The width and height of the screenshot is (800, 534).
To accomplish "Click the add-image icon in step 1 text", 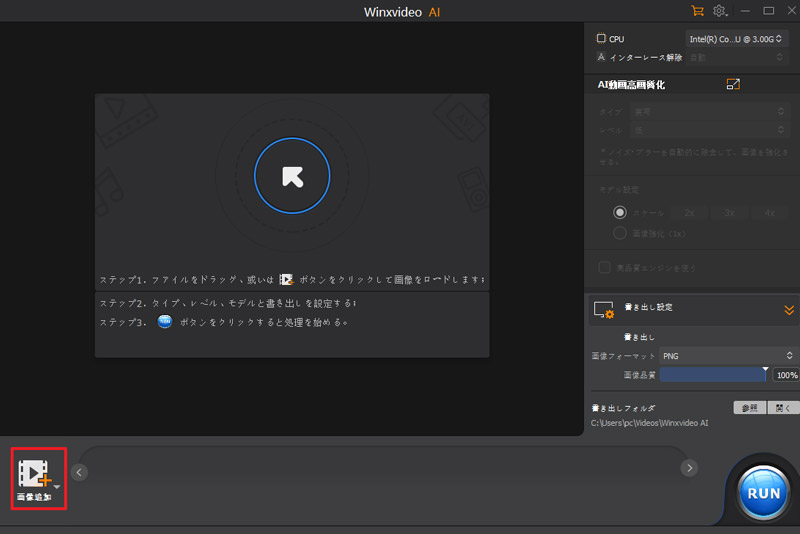I will coord(286,279).
